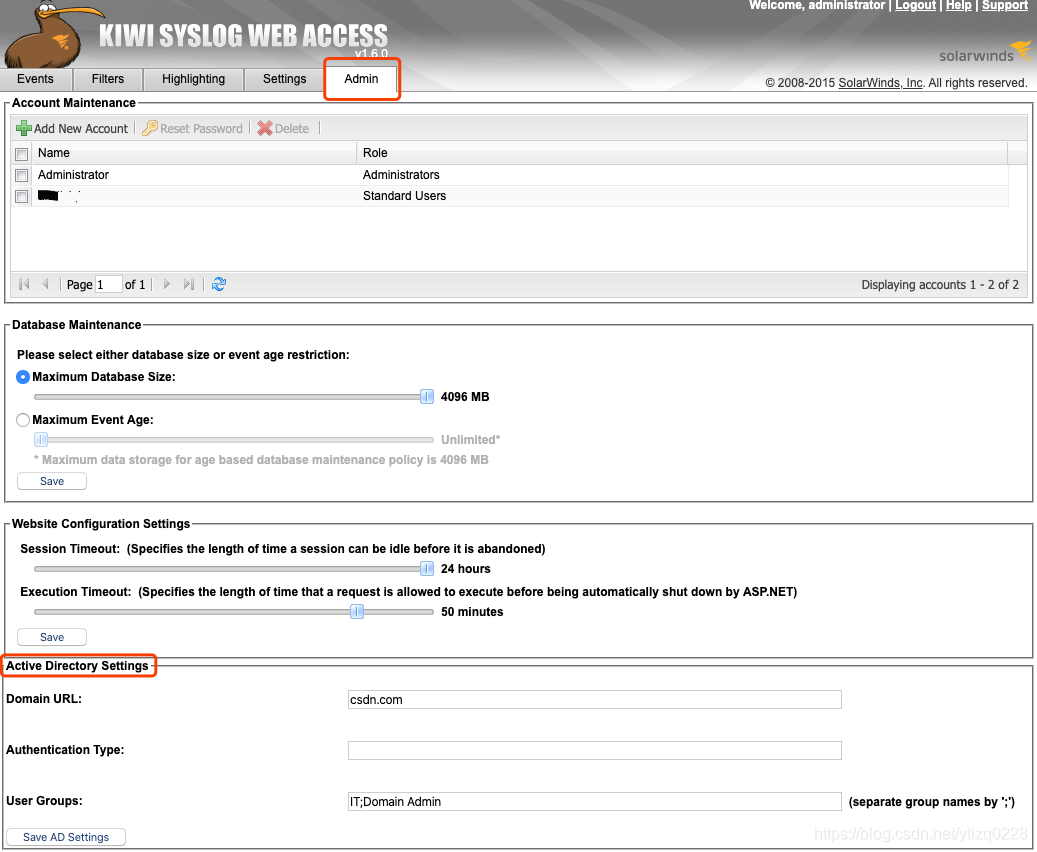Click the Execution Timeout slider handle
Screen dimensions: 1037x852
pos(357,612)
